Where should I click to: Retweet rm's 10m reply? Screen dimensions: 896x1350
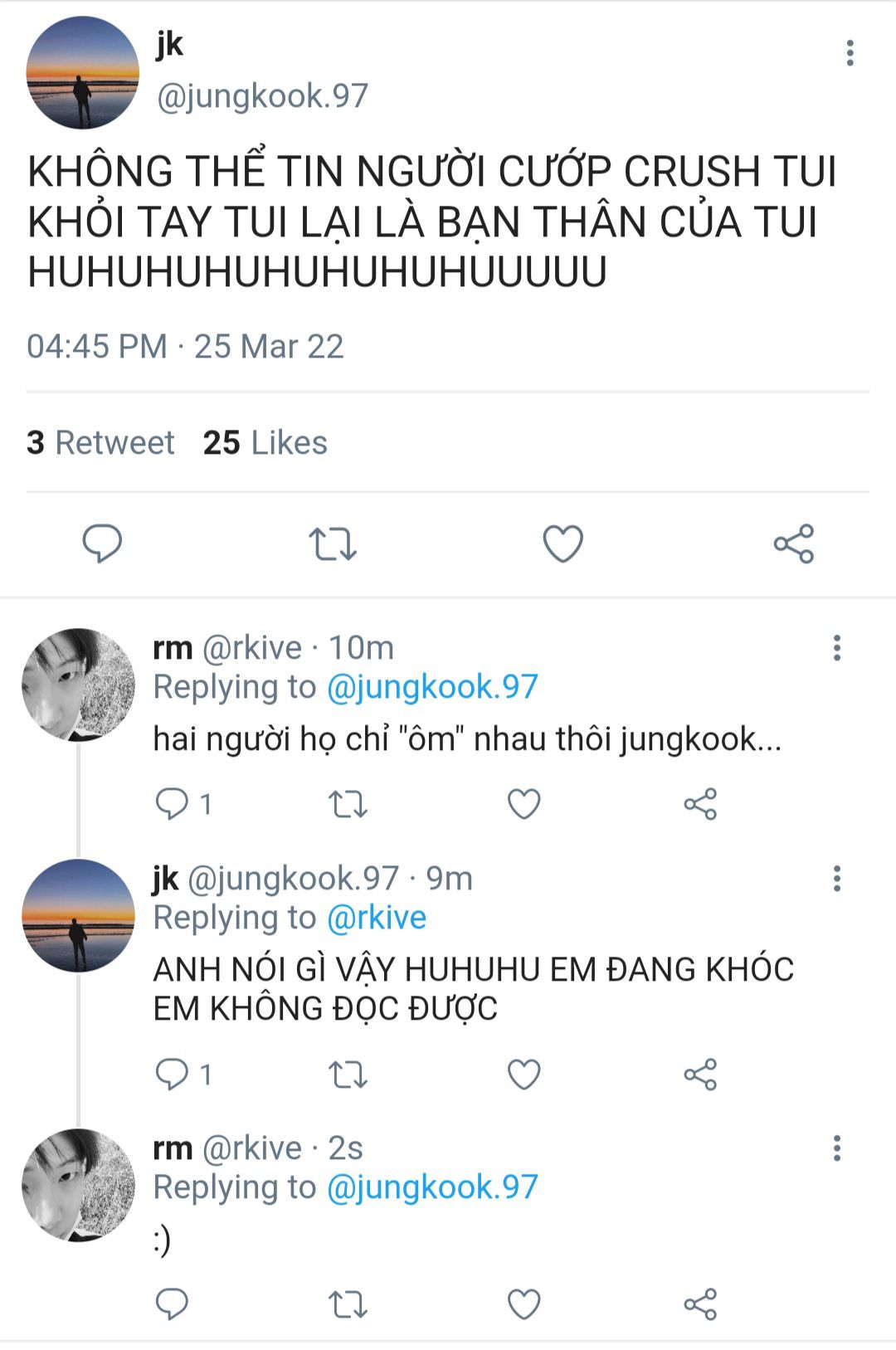click(x=348, y=804)
